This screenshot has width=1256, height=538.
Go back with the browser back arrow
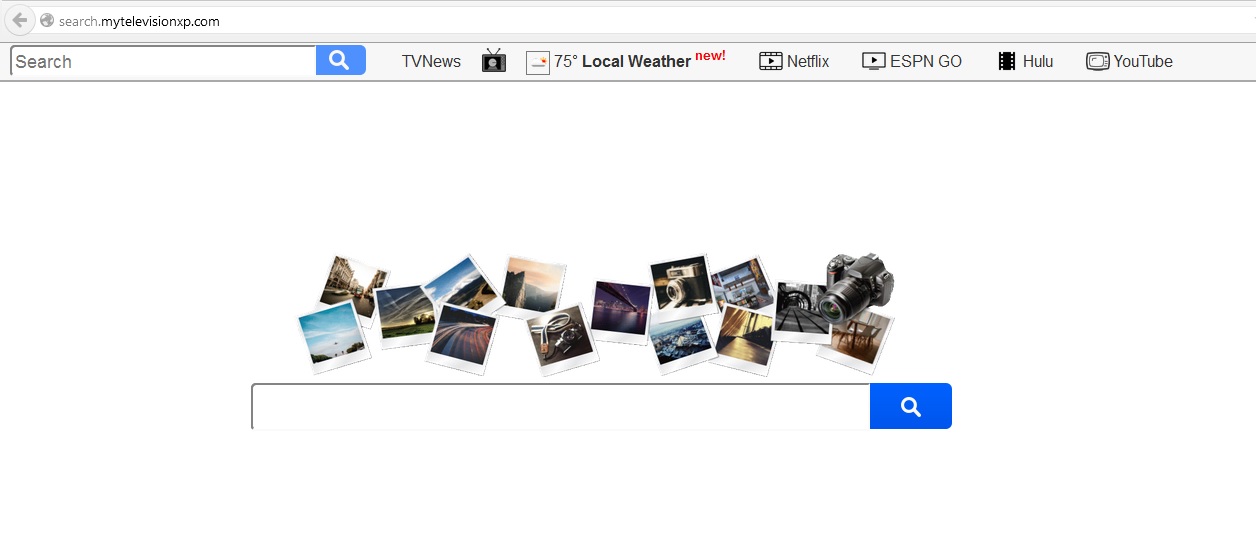click(20, 20)
